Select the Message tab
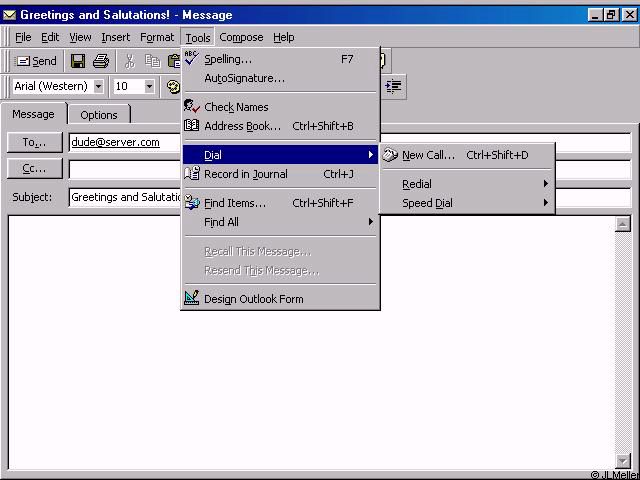This screenshot has width=640, height=480. [x=33, y=114]
